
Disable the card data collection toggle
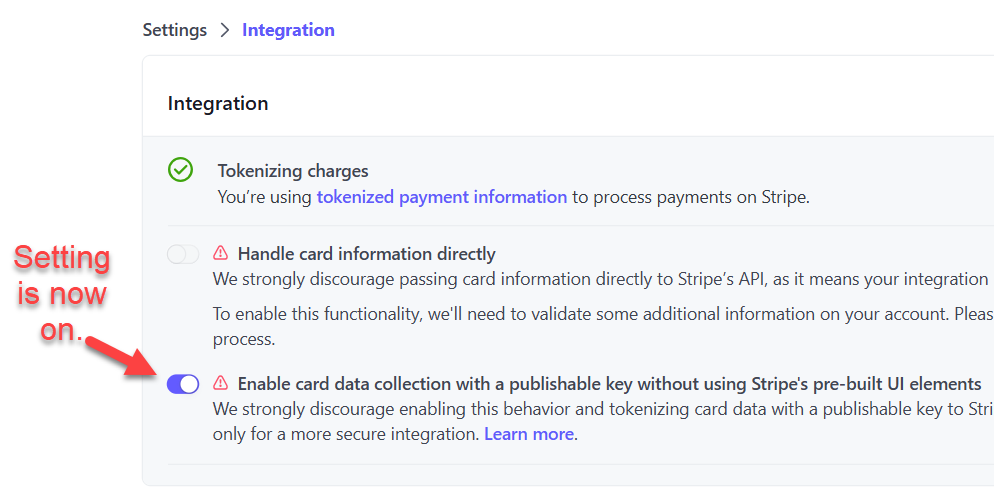(183, 384)
